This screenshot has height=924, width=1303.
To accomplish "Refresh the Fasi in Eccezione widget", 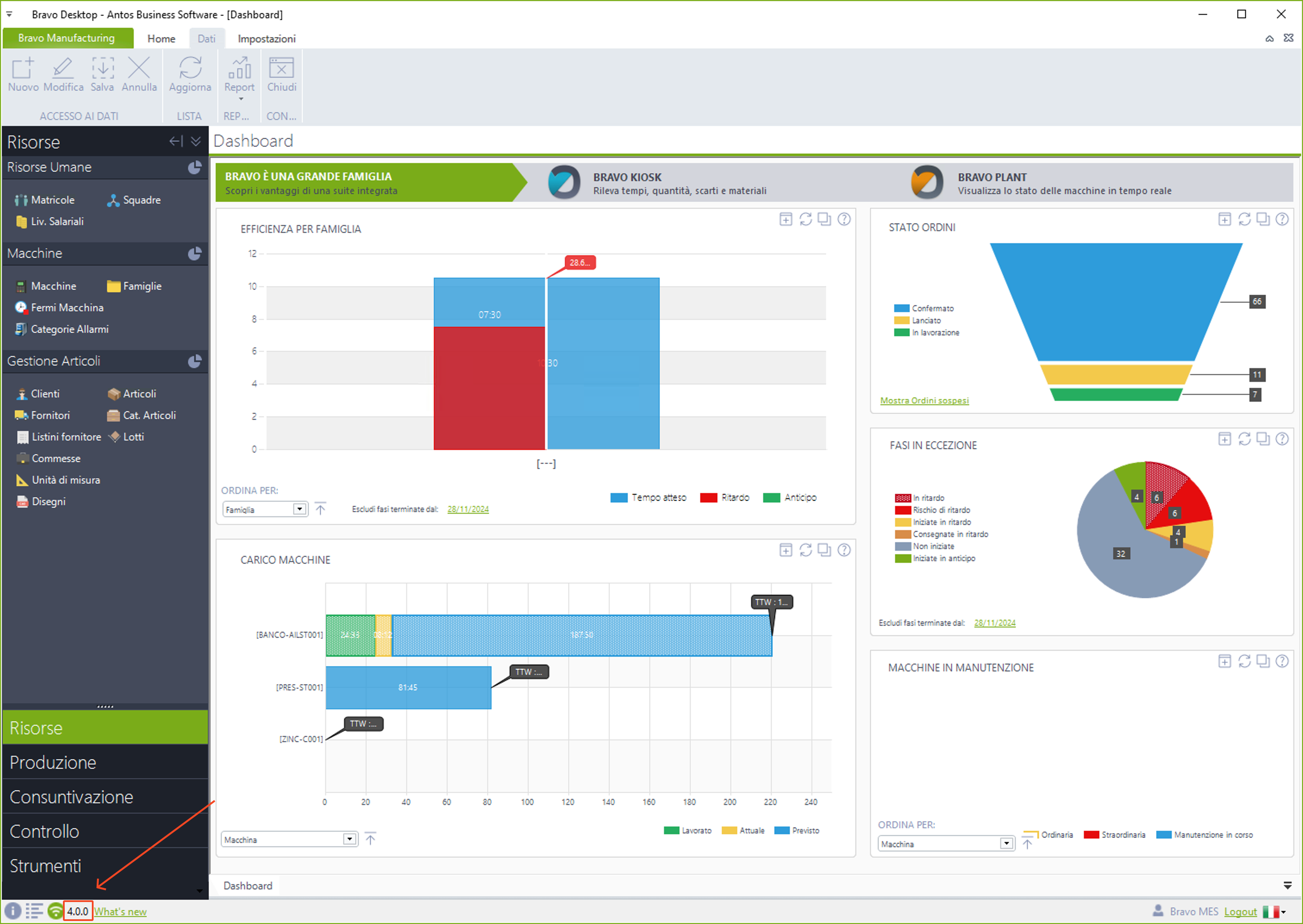I will tap(1244, 439).
